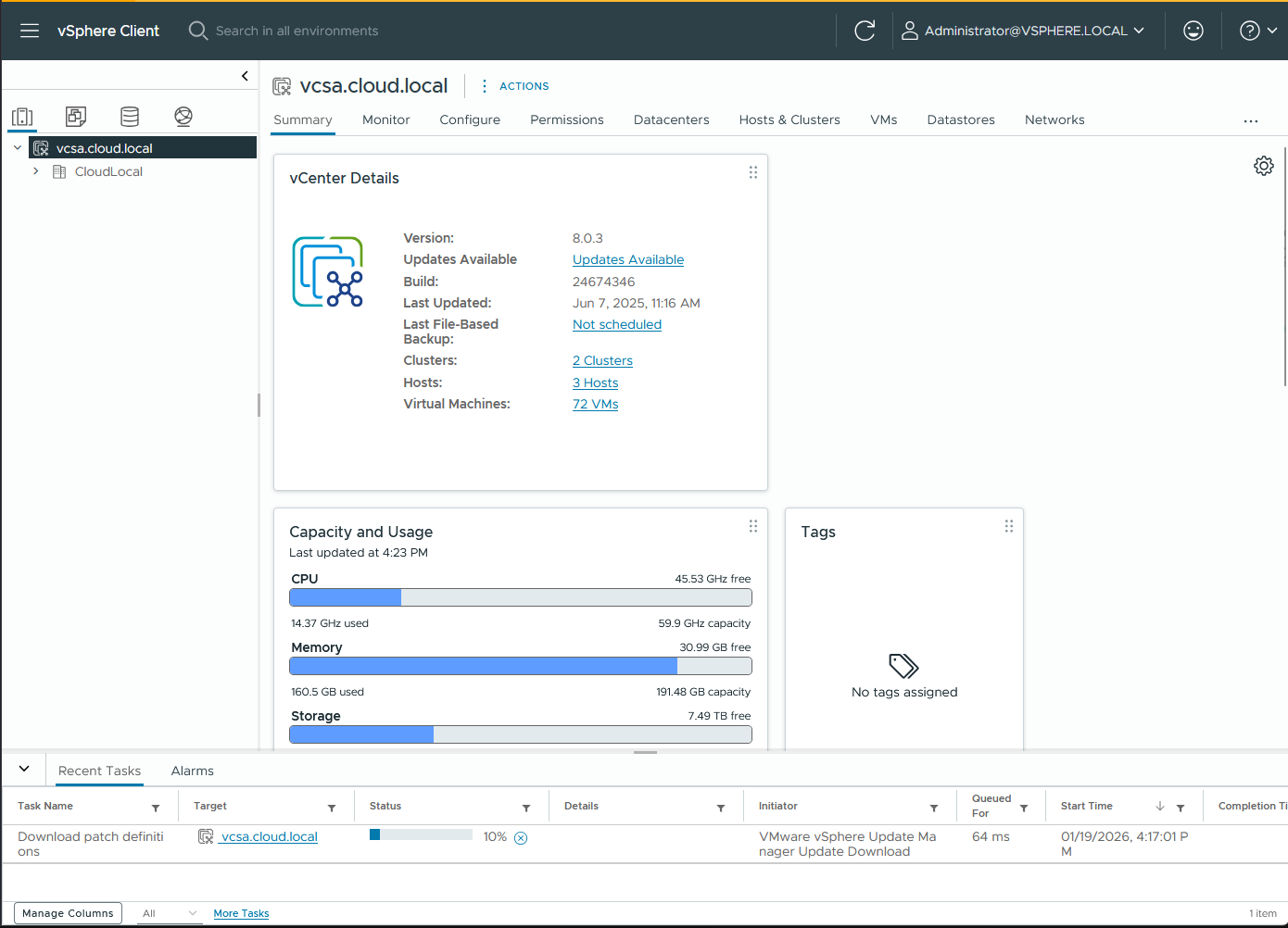This screenshot has height=928, width=1288.
Task: Expand the CloudLocal datacenter tree node
Action: 36,171
